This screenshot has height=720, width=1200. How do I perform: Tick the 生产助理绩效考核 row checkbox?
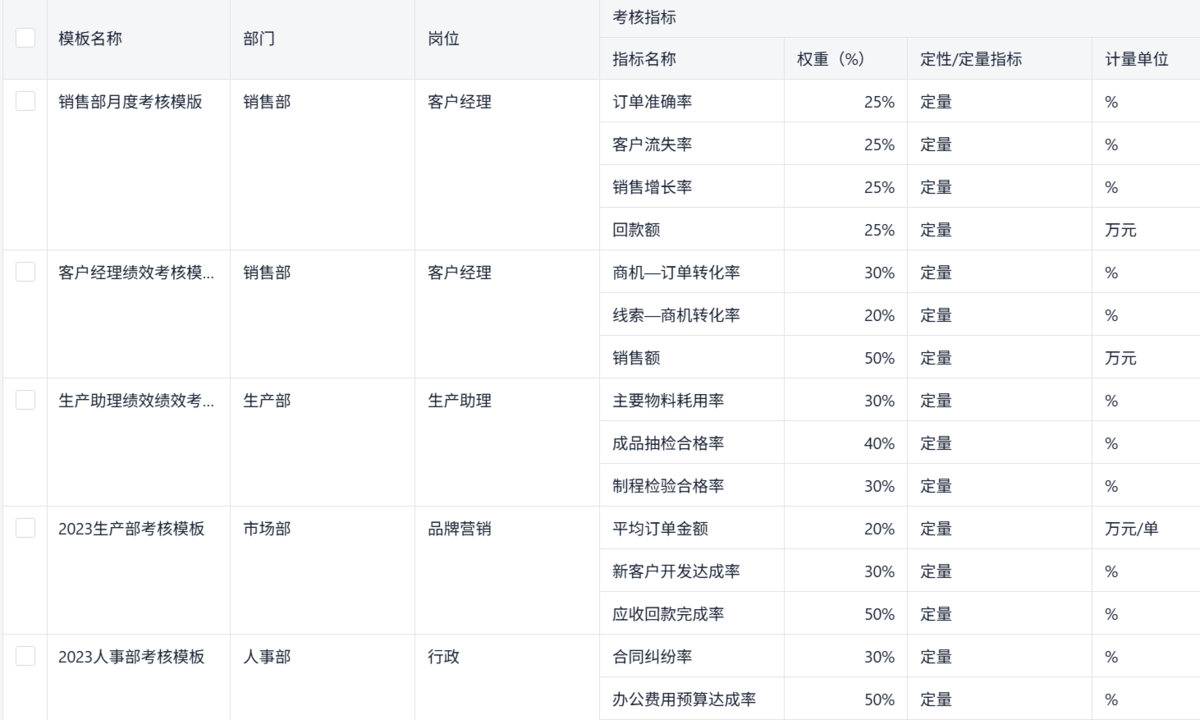click(x=25, y=400)
